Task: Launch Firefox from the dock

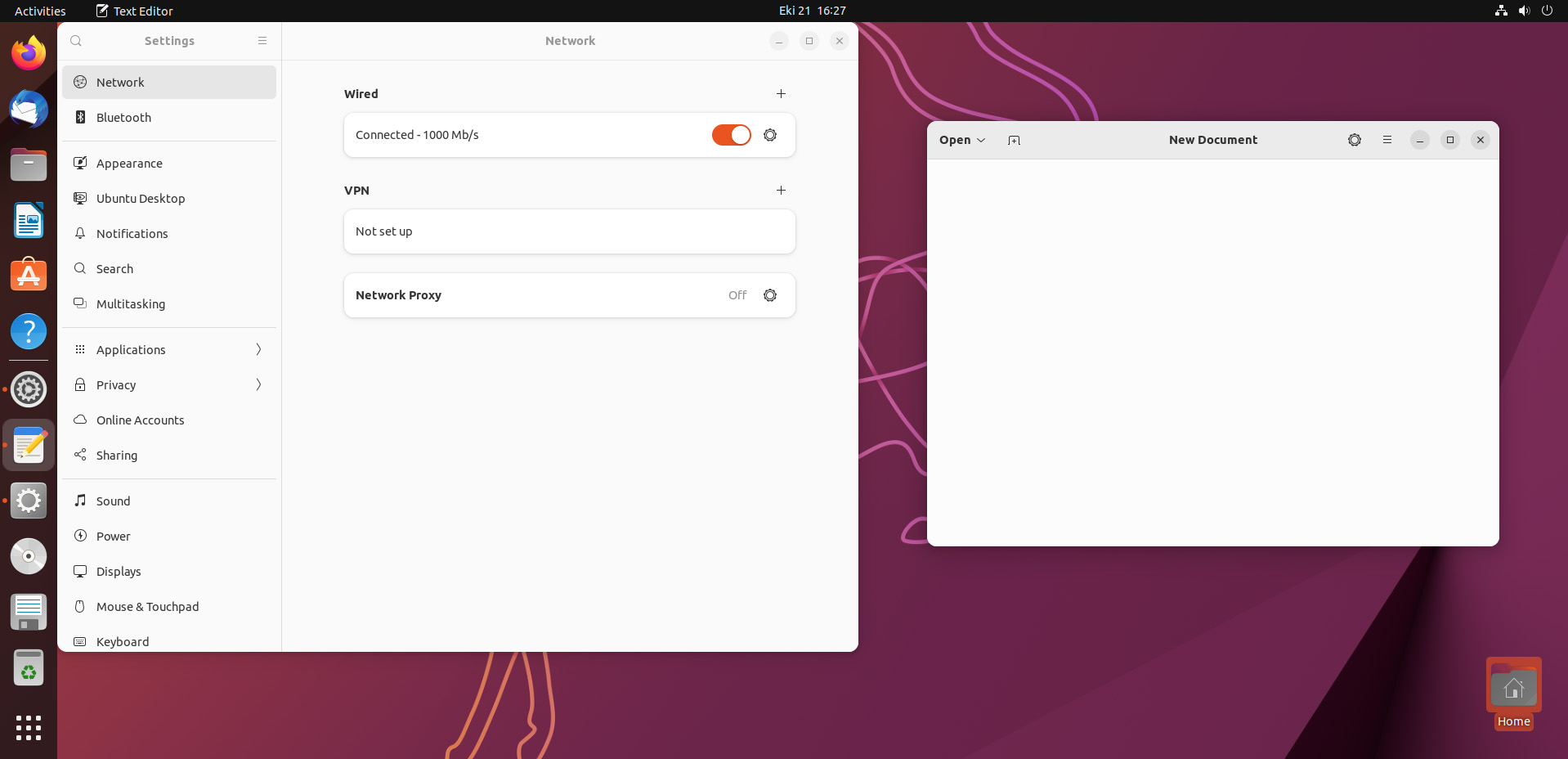Action: click(28, 52)
